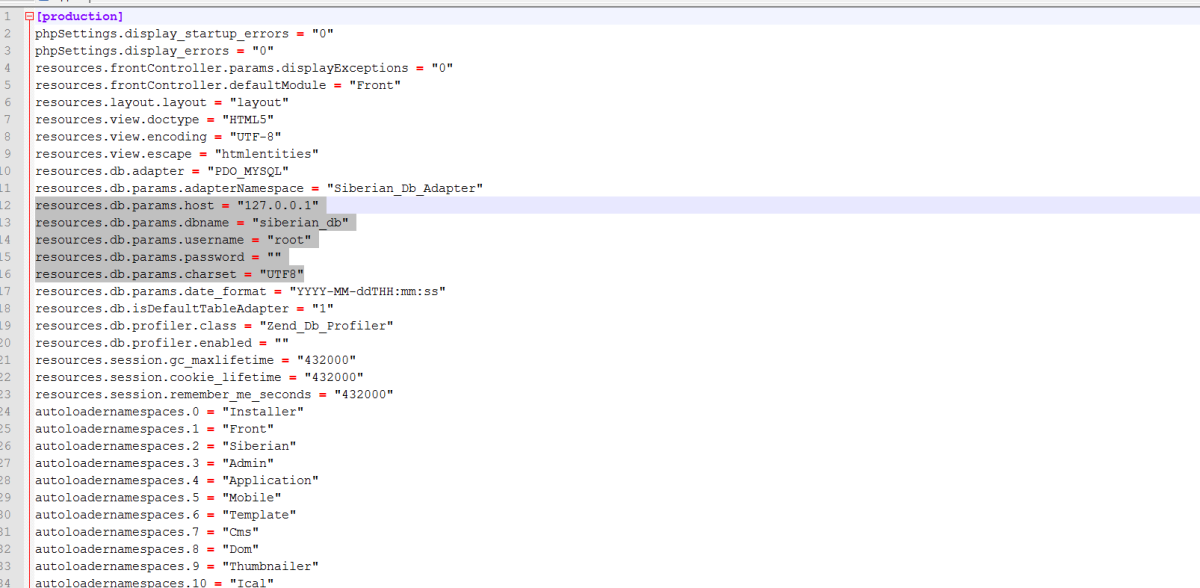
Task: Click the resources.session.remember_me_seconds line
Action: coord(214,394)
